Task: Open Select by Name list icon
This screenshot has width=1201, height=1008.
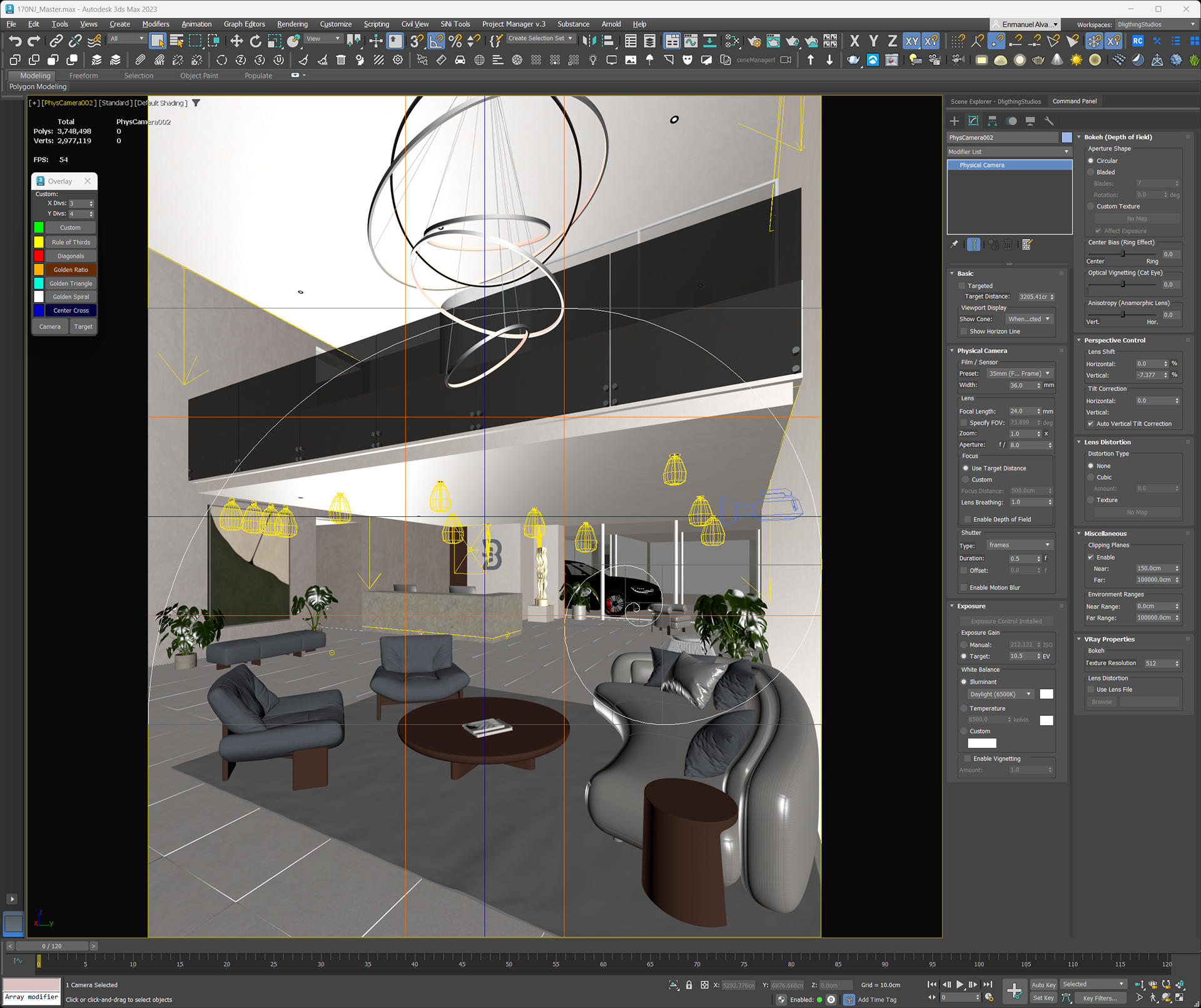Action: [x=176, y=41]
